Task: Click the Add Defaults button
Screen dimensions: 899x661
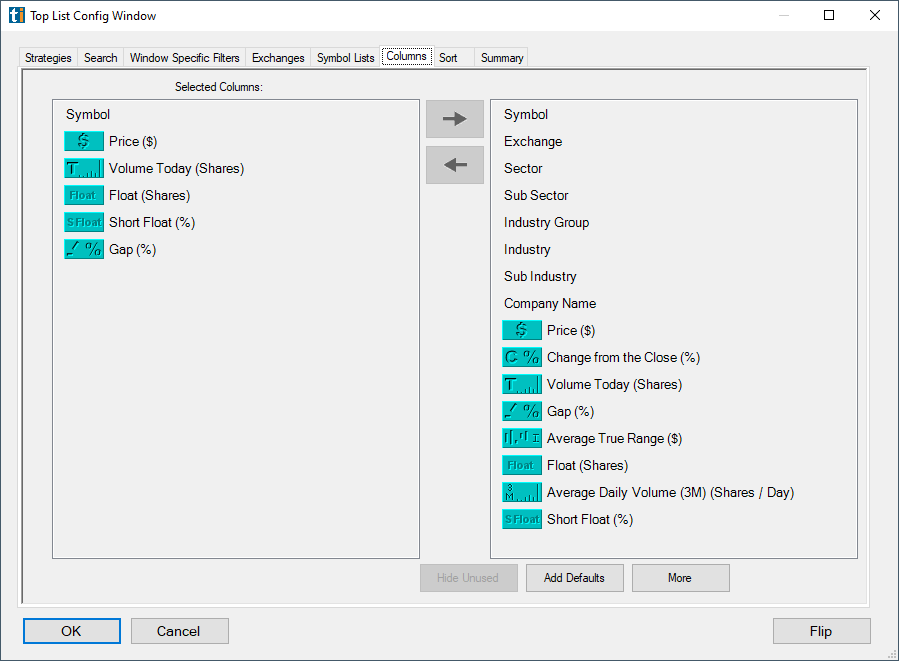Action: click(x=574, y=578)
